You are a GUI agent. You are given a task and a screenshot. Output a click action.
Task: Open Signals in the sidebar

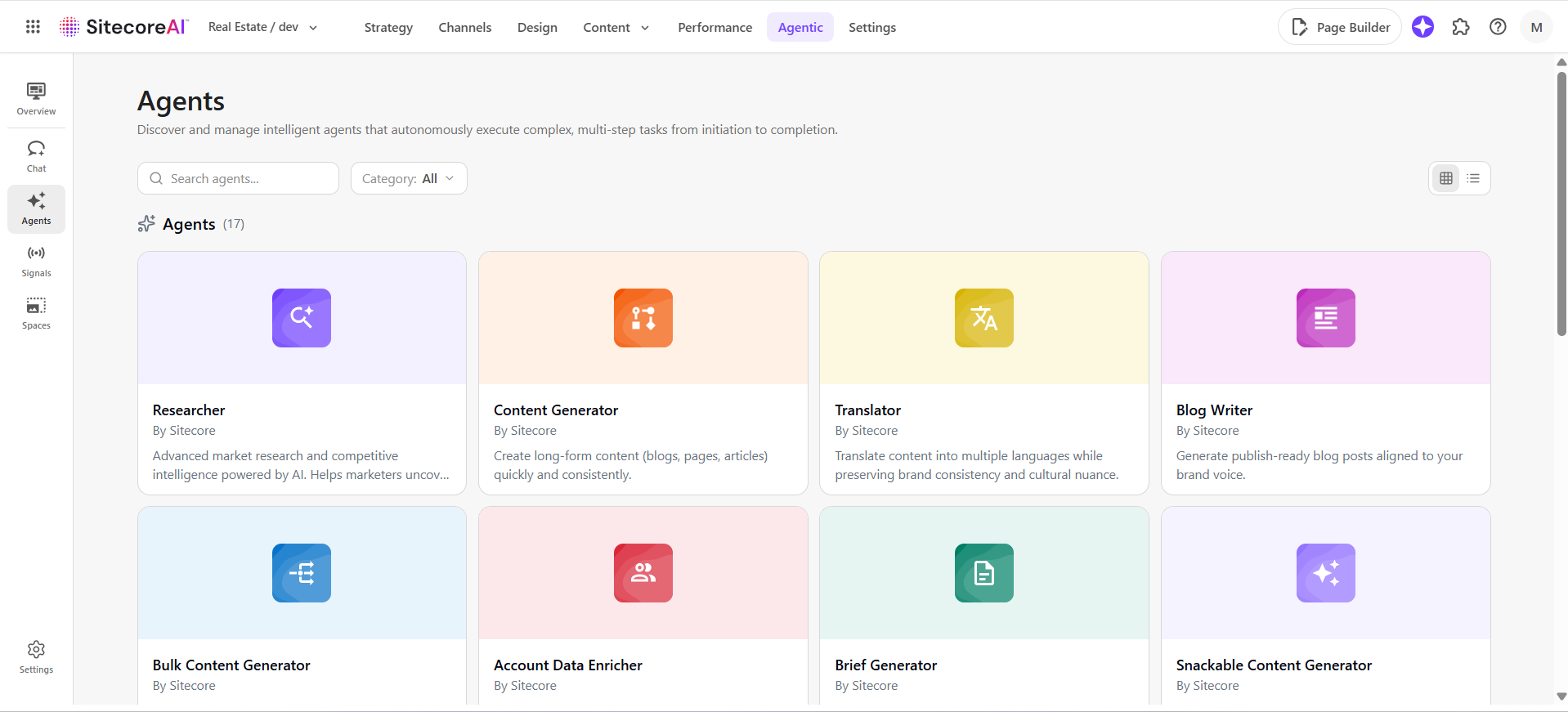36,262
